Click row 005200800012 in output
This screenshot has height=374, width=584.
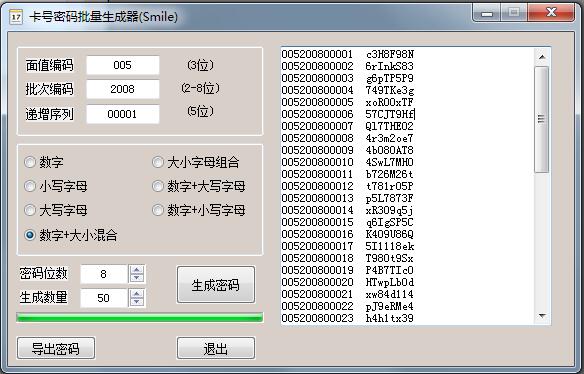tap(347, 186)
